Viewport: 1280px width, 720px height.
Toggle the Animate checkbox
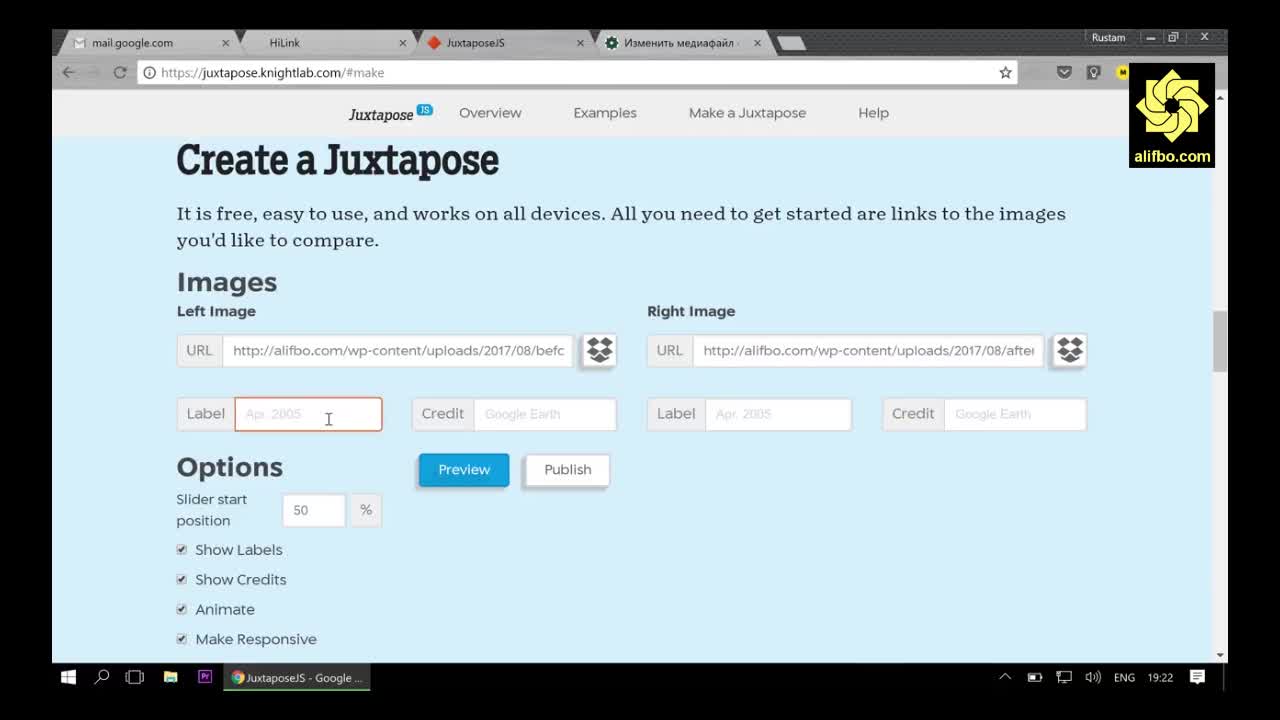click(x=181, y=609)
